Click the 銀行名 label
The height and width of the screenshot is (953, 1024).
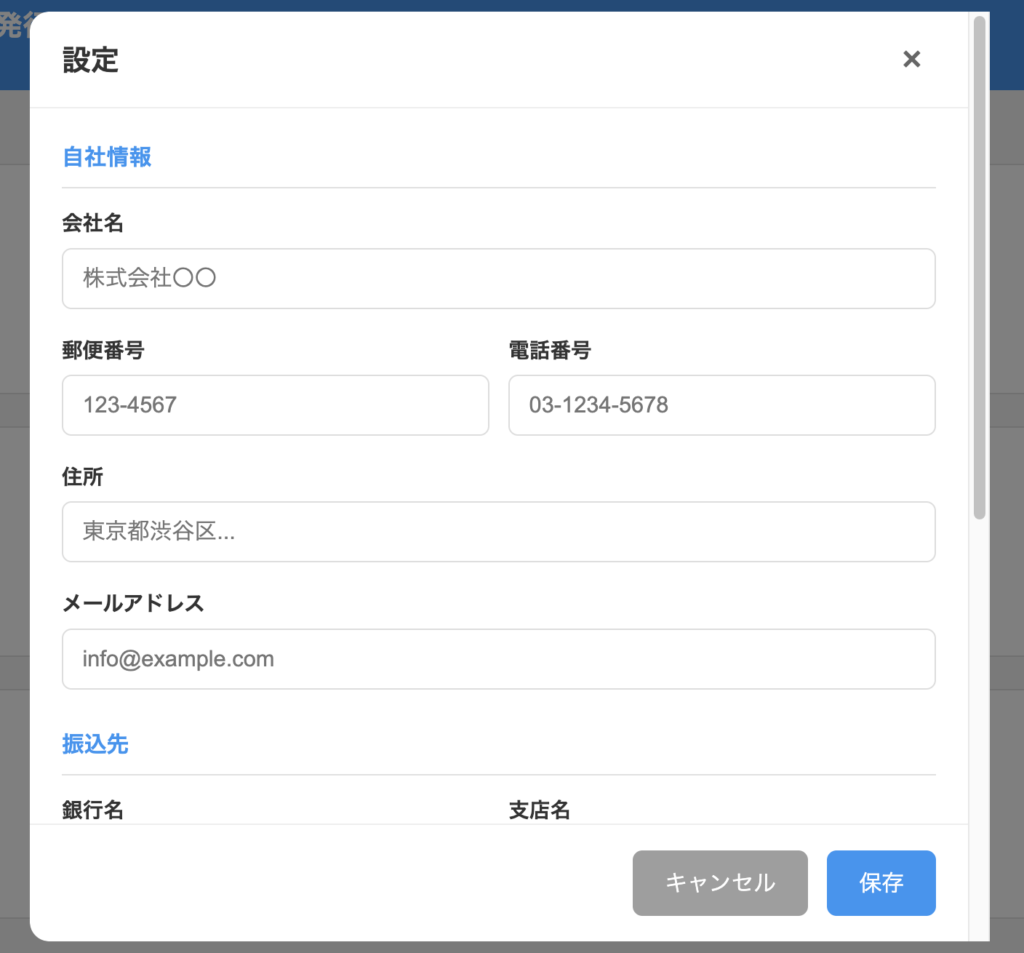click(93, 810)
